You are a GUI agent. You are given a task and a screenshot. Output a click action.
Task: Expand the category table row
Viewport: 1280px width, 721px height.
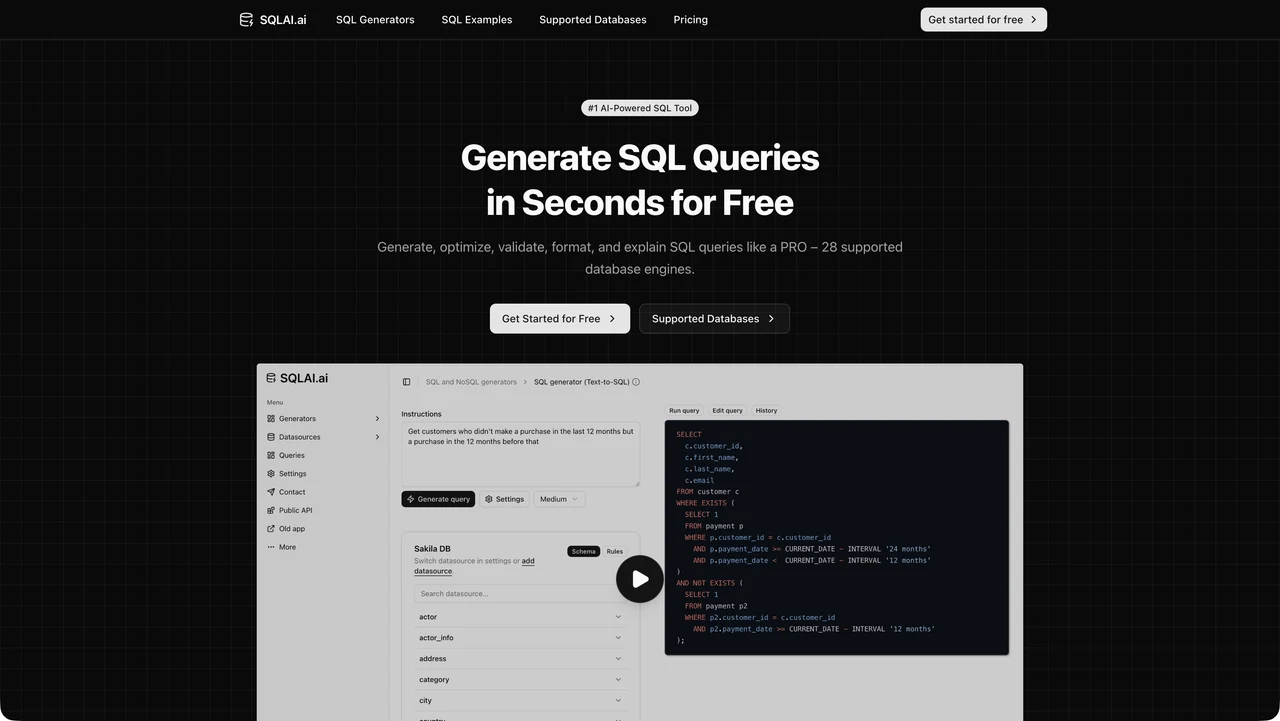point(520,680)
